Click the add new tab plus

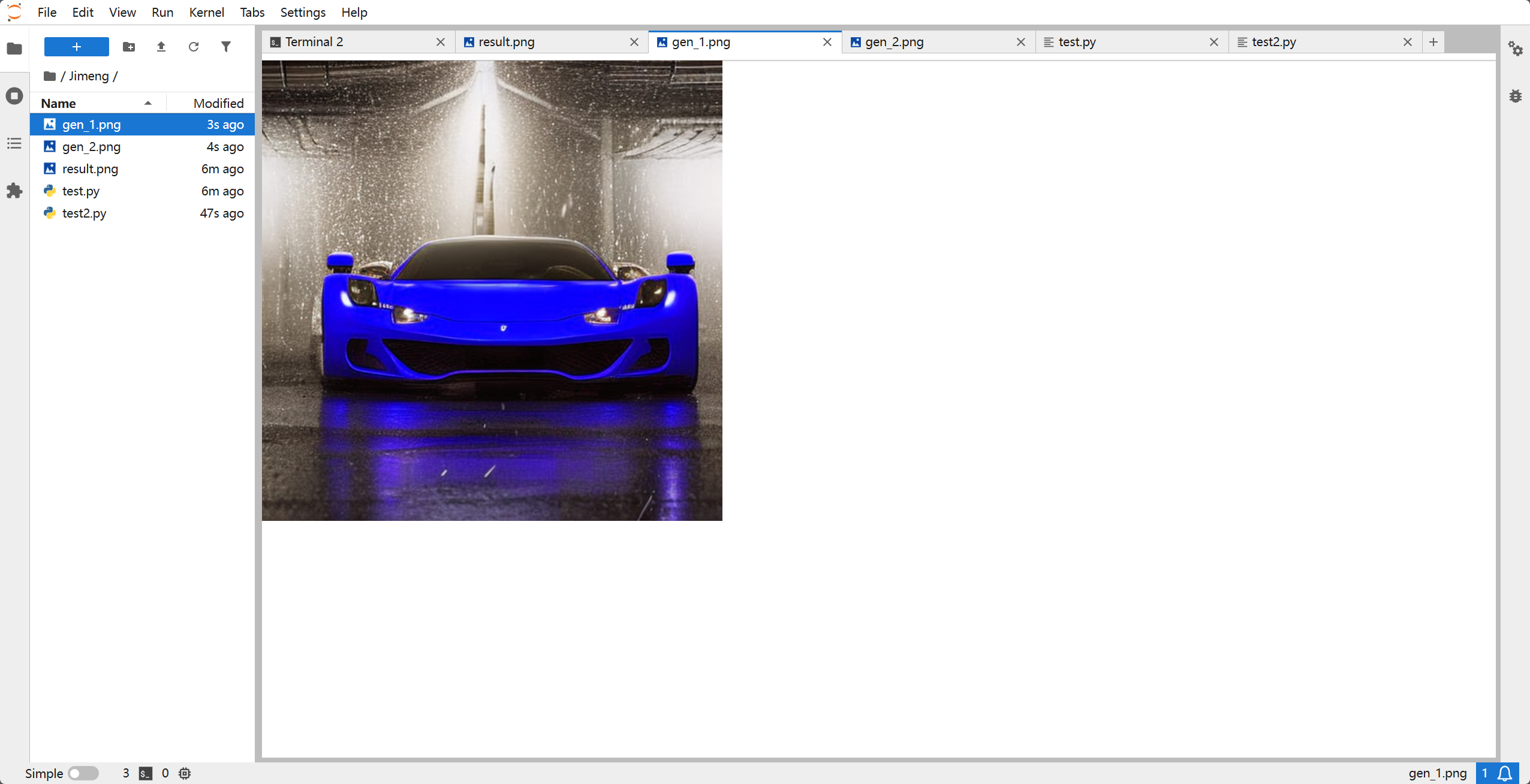coord(1433,42)
